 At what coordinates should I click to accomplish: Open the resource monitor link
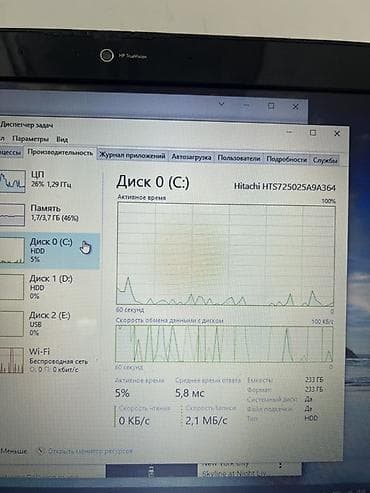click(x=90, y=452)
